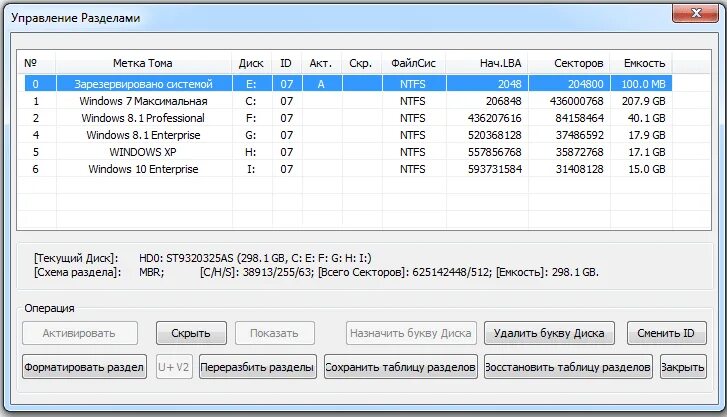Click sector count 37486592
The height and width of the screenshot is (417, 727).
[x=580, y=135]
